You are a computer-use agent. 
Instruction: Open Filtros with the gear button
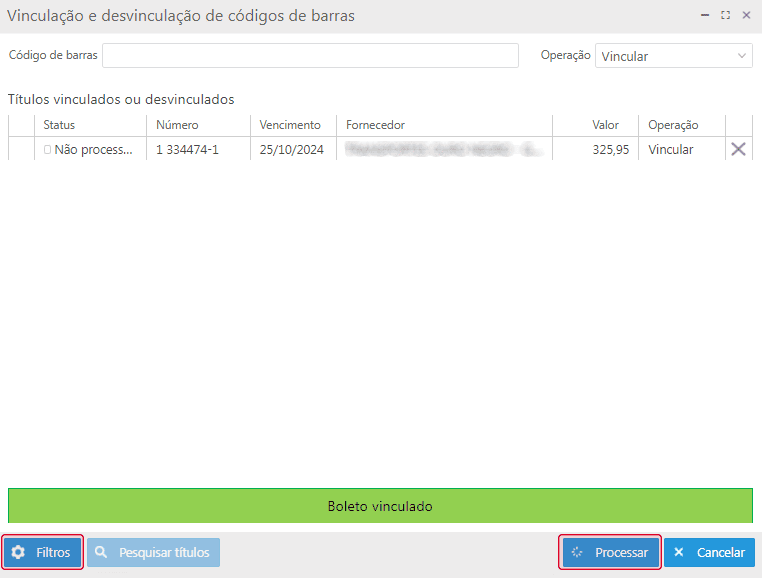point(43,552)
